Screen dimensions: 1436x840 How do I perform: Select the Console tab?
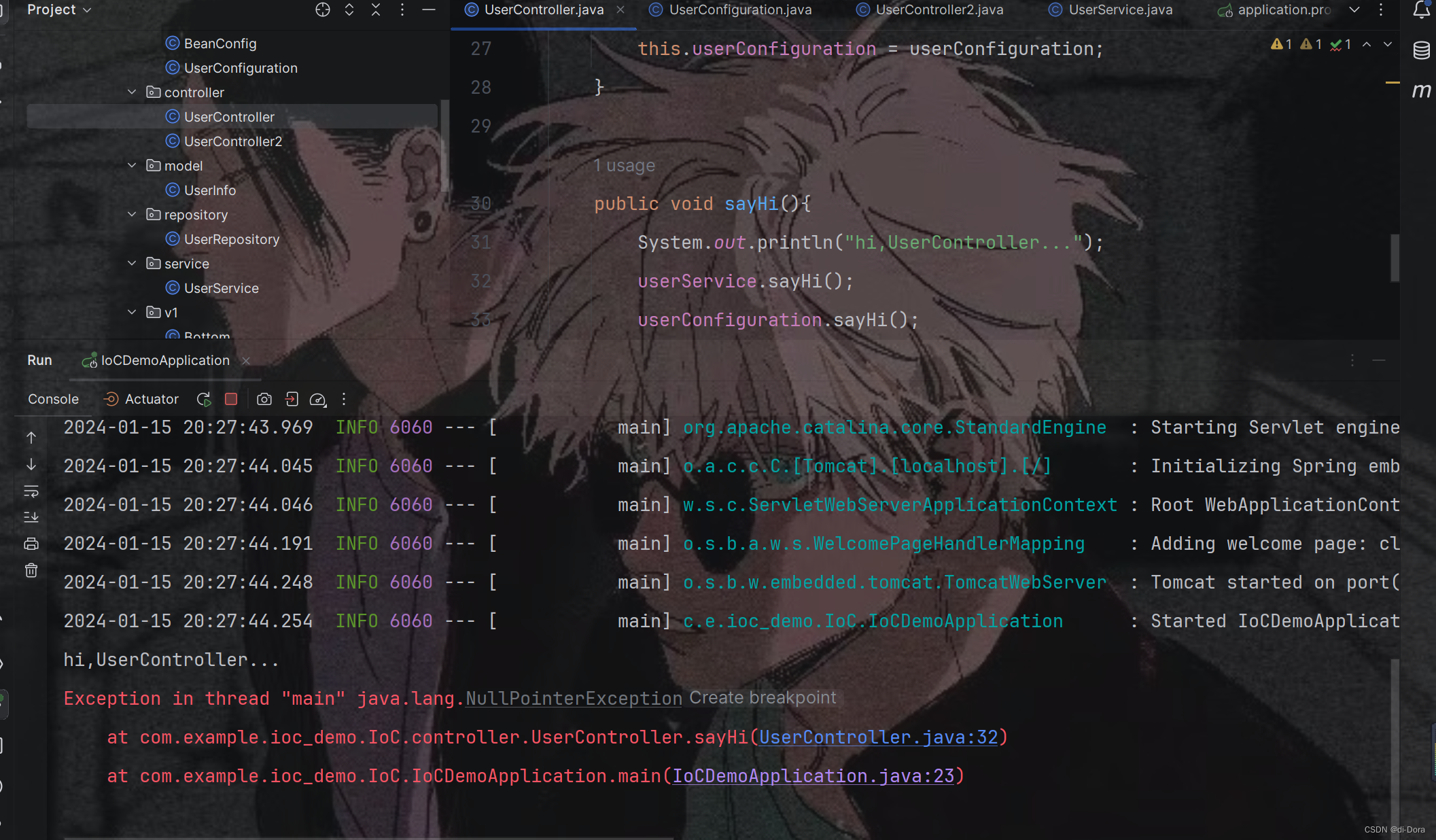[x=53, y=399]
